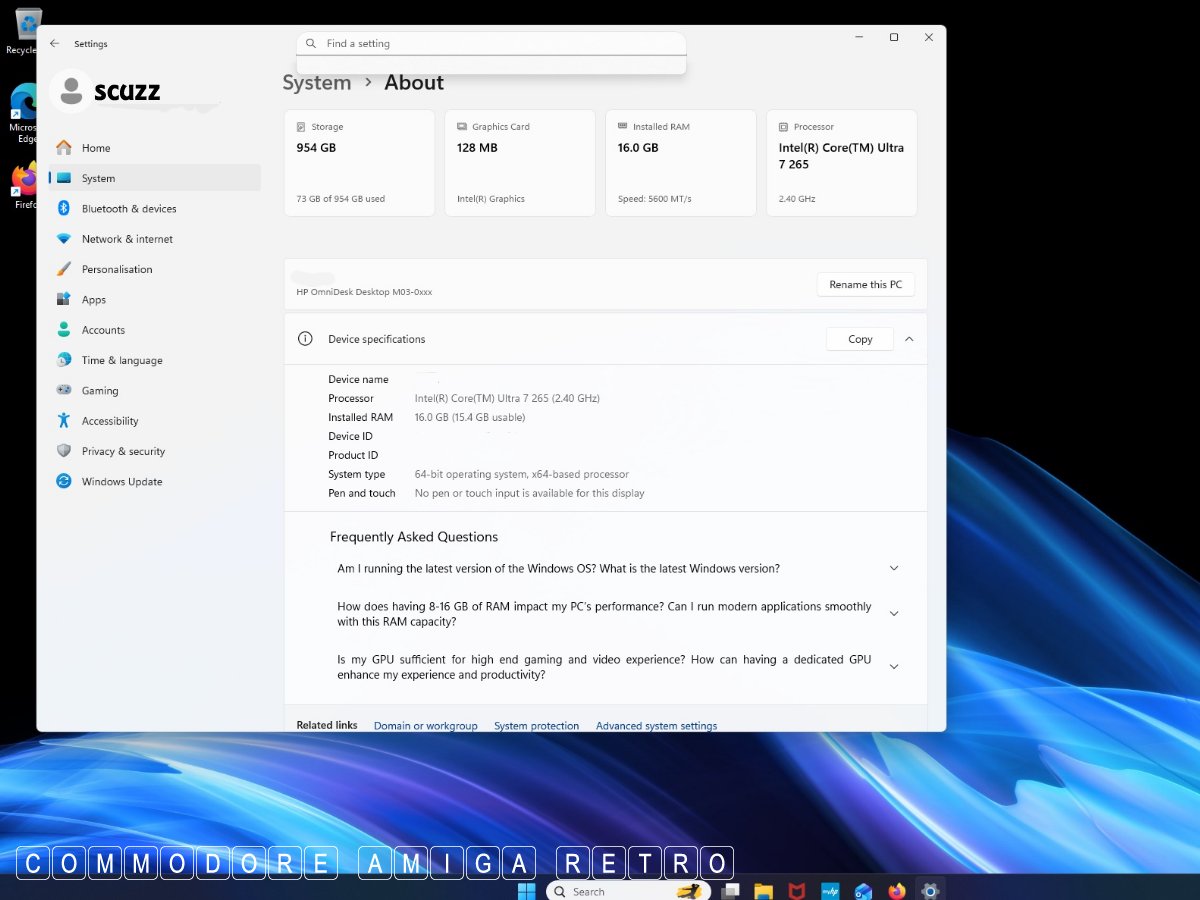Open Time & language settings
1200x900 pixels.
(122, 360)
